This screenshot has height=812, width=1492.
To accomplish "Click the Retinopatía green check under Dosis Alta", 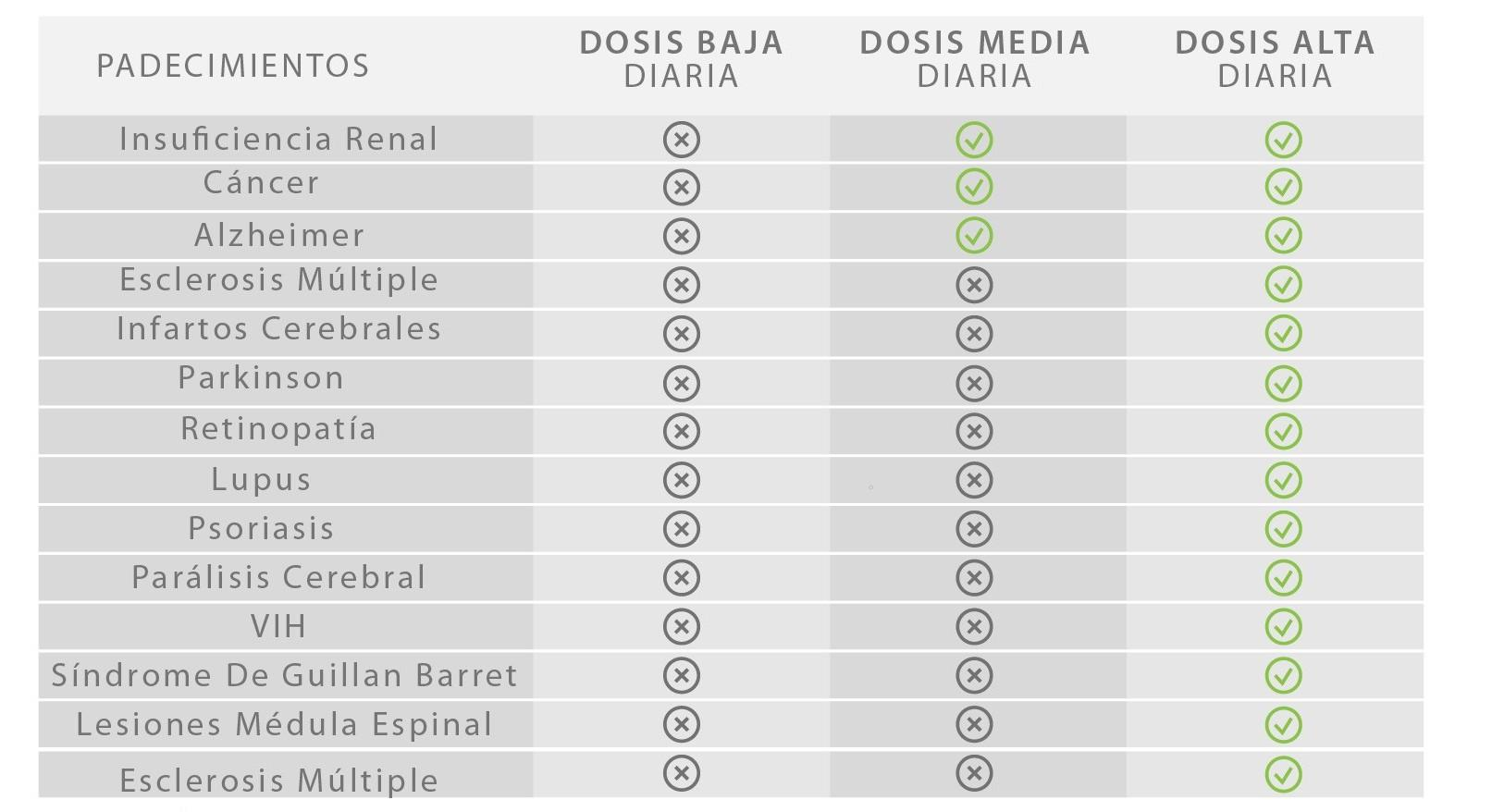I will click(1283, 431).
